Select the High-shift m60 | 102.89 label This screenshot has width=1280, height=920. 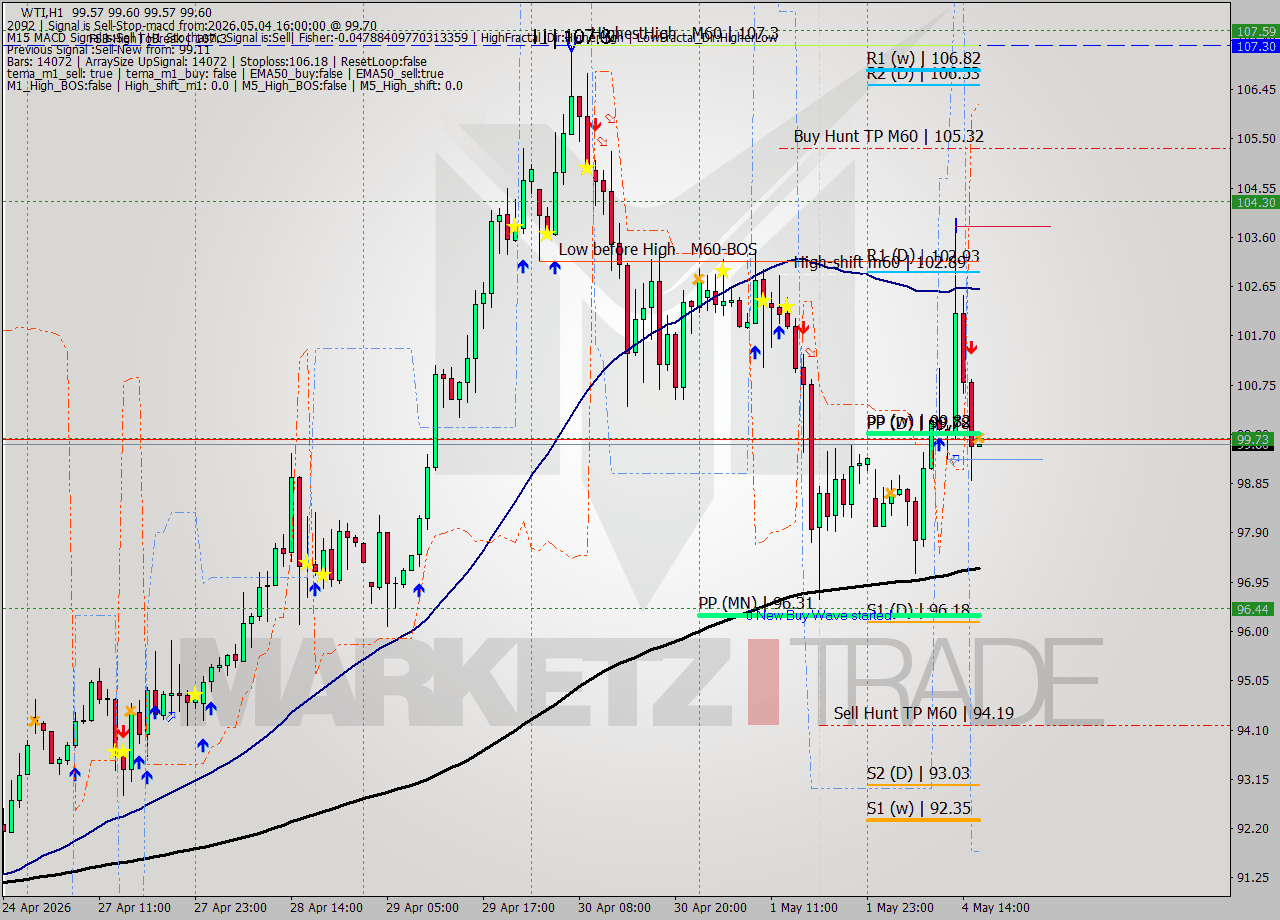pyautogui.click(x=880, y=263)
